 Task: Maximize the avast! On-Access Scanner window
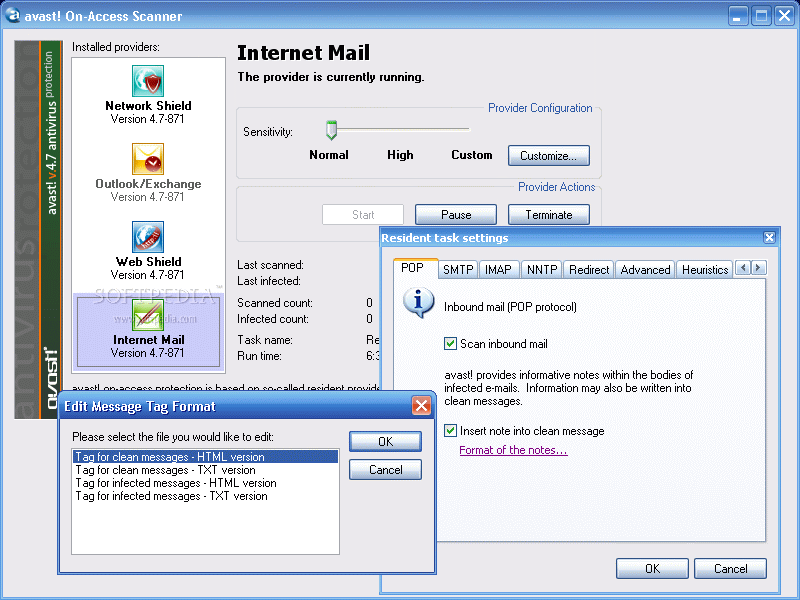pos(761,16)
